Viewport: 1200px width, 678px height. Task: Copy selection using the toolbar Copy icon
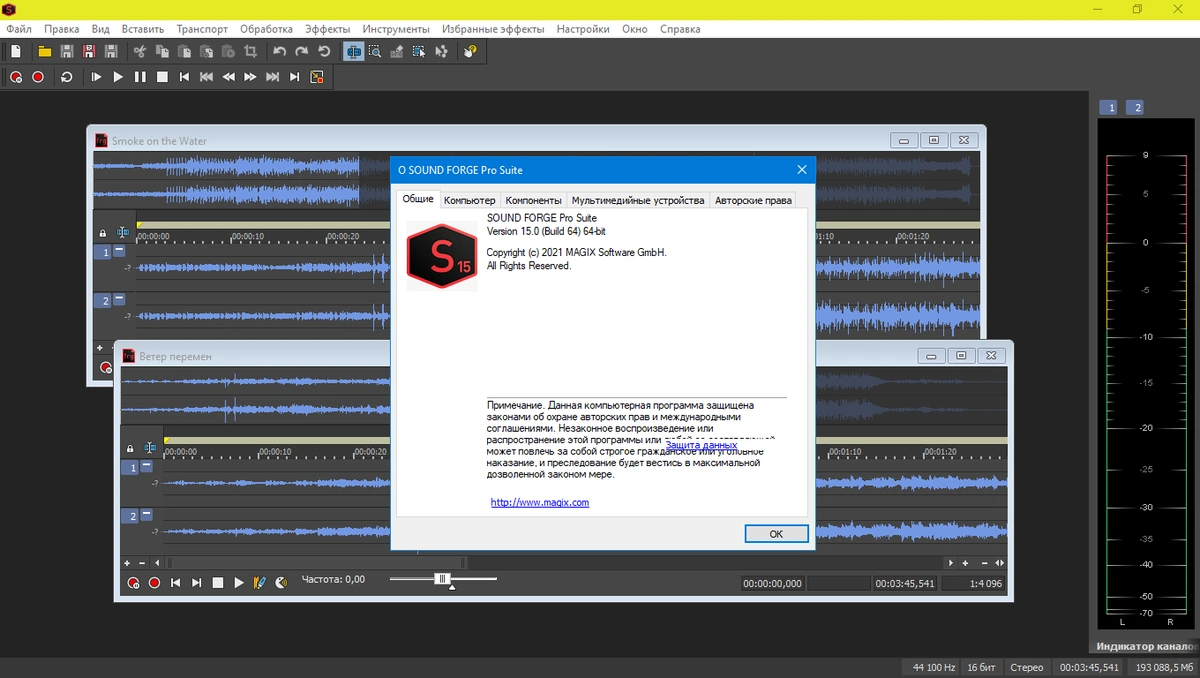pyautogui.click(x=161, y=51)
